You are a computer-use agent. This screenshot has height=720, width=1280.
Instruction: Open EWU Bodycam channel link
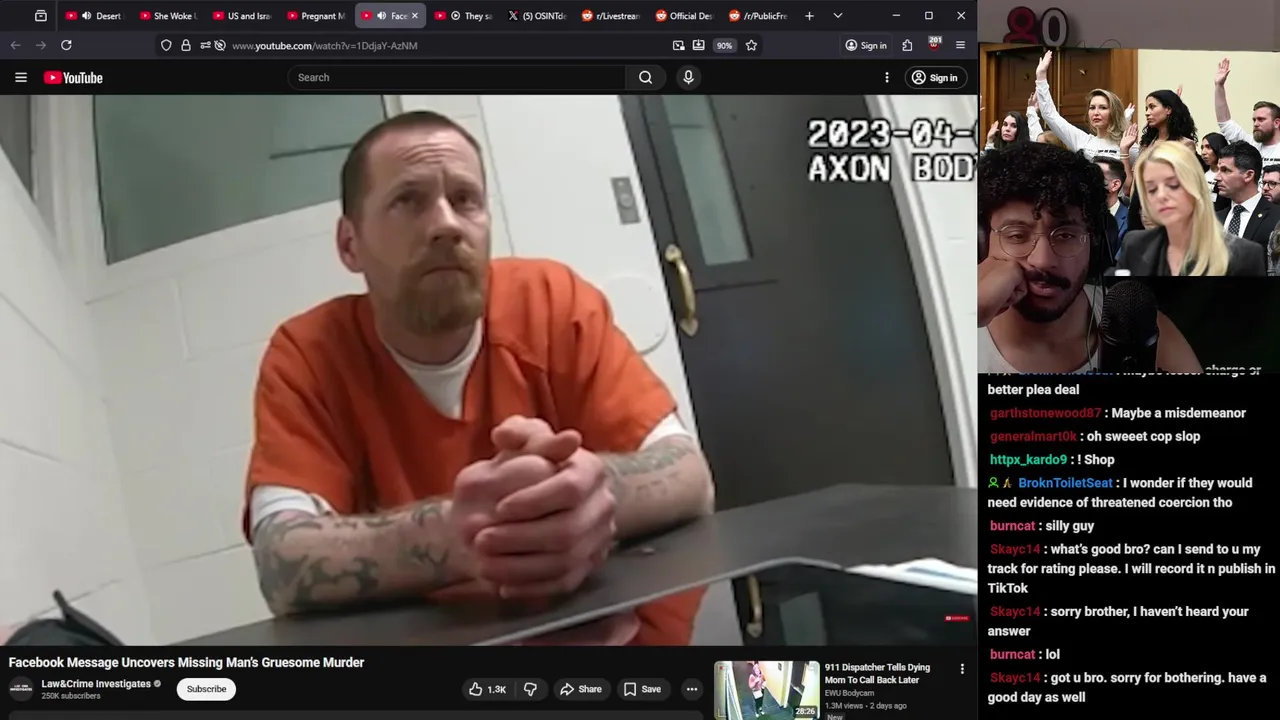pos(850,693)
